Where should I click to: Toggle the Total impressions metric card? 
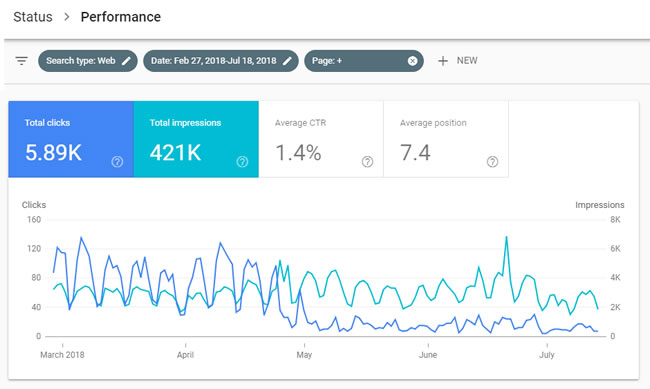[196, 139]
